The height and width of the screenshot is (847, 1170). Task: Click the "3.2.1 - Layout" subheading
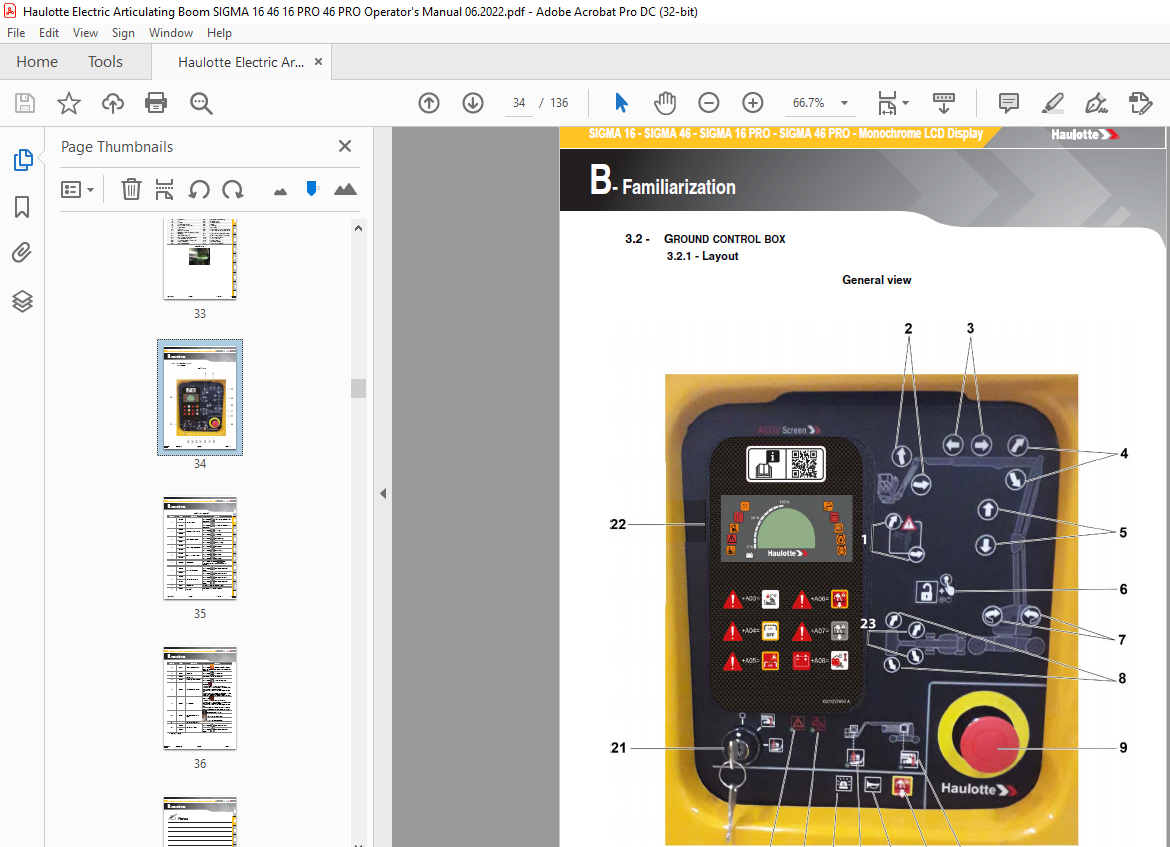702,256
